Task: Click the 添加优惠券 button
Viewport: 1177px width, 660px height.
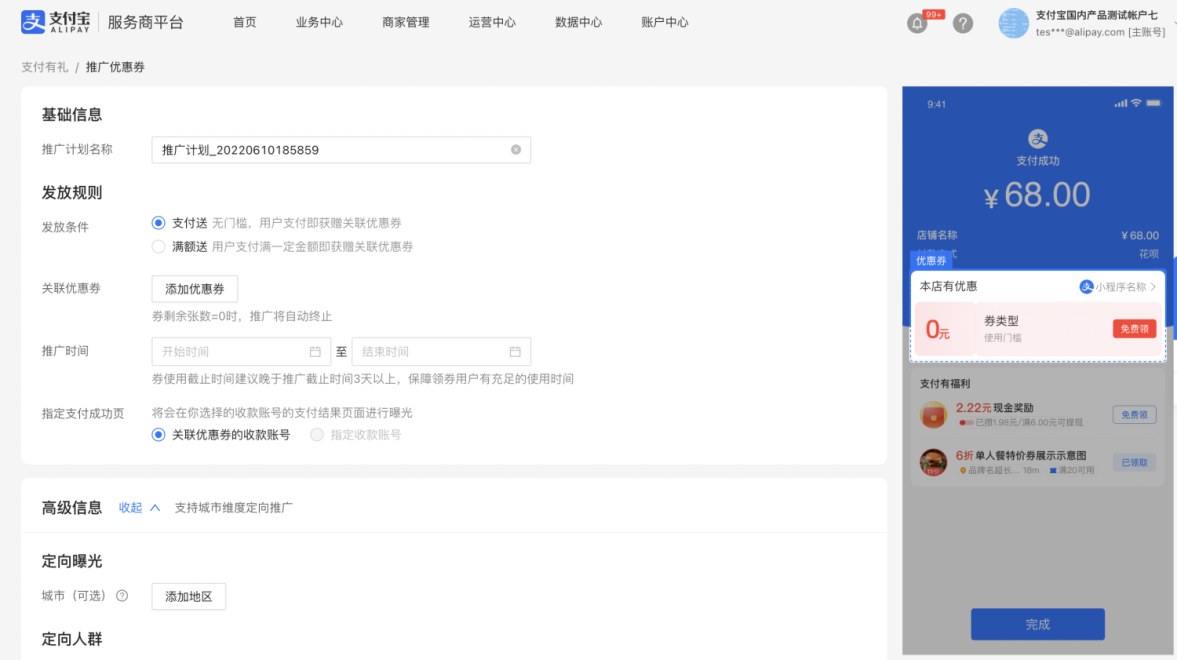Action: coord(194,289)
